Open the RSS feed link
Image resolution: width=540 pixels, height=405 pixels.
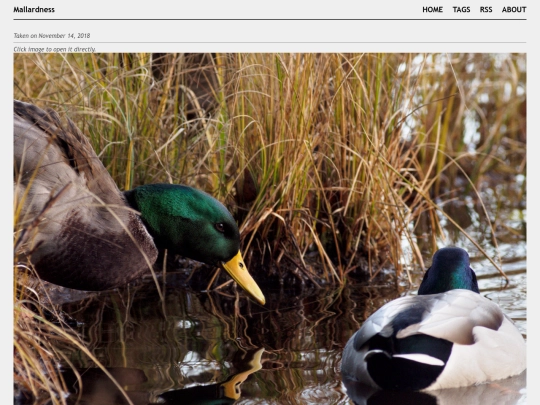click(x=486, y=10)
